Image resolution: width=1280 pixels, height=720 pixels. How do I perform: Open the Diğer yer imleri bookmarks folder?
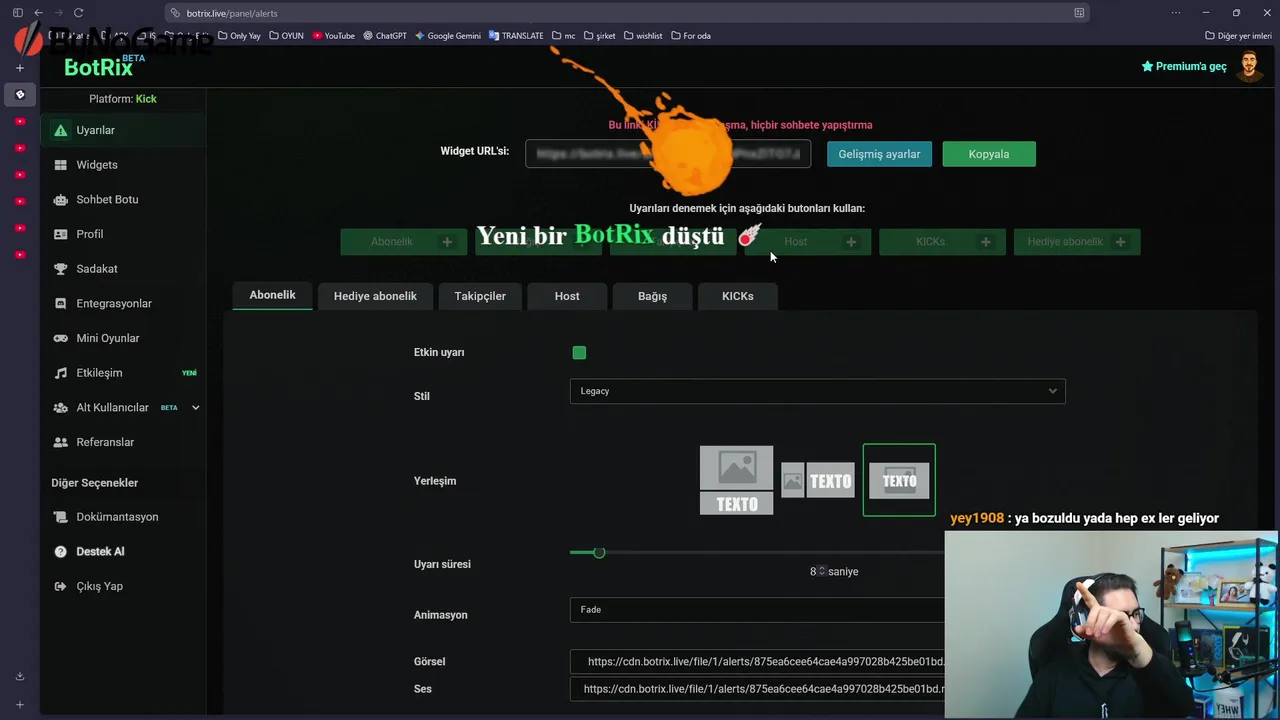click(x=1238, y=36)
